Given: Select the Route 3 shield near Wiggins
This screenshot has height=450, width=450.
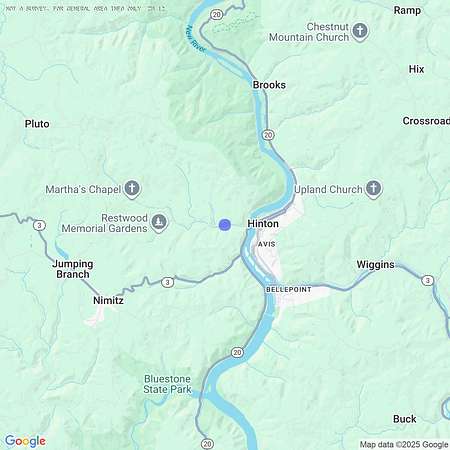Looking at the screenshot, I should [x=427, y=280].
